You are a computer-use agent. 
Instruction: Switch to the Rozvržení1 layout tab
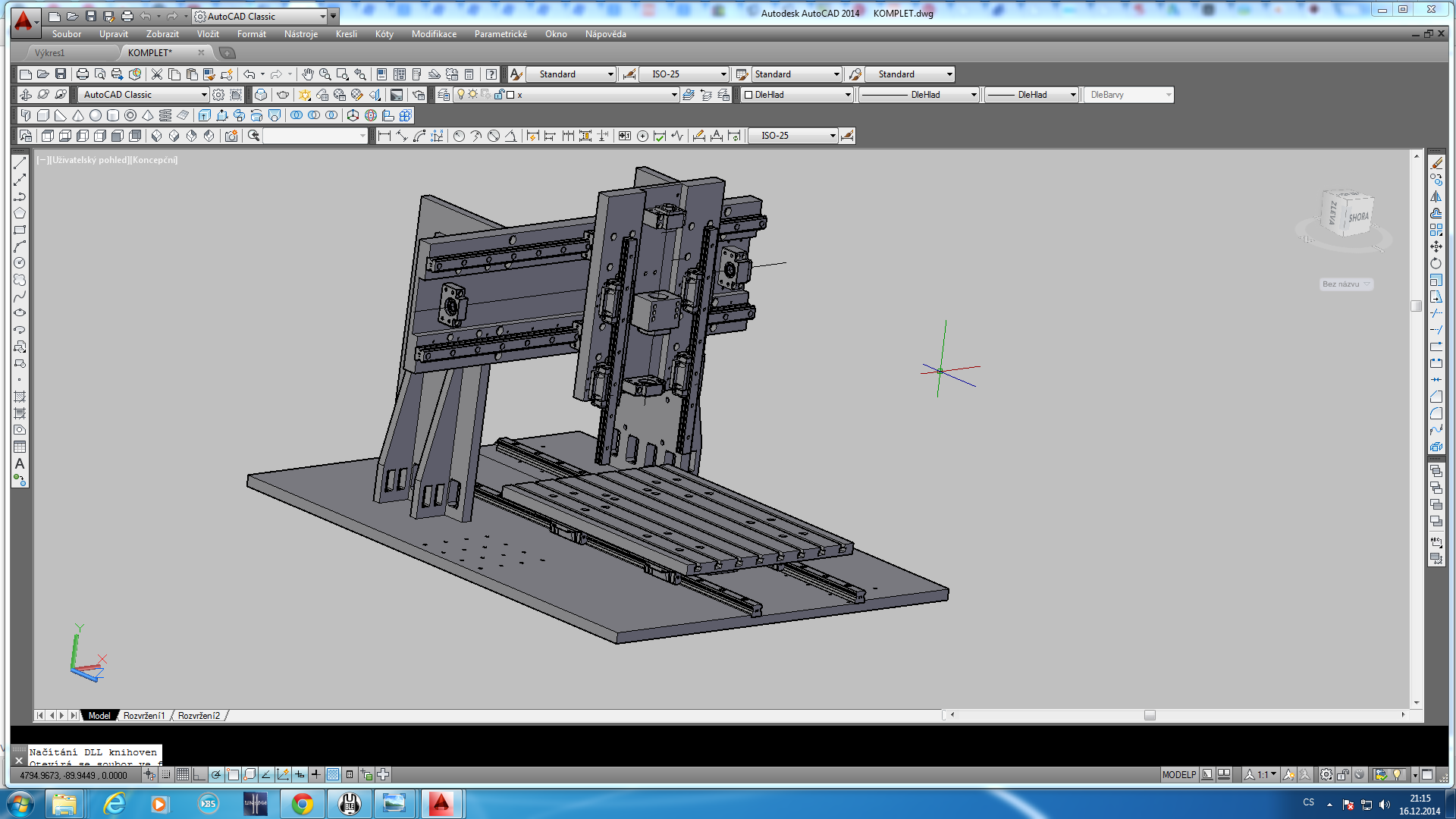pos(144,715)
